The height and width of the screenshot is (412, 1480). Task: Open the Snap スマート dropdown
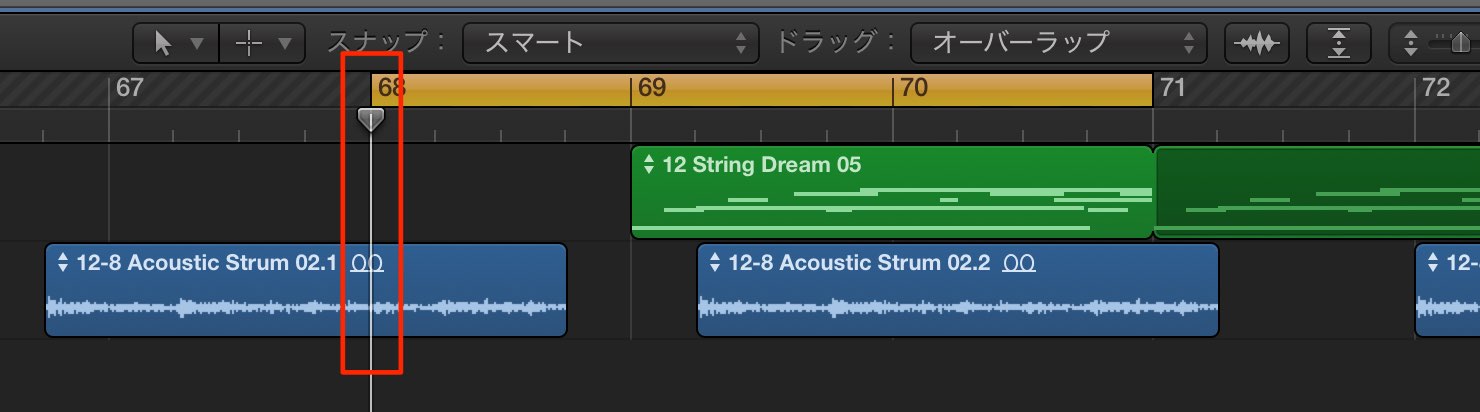611,43
